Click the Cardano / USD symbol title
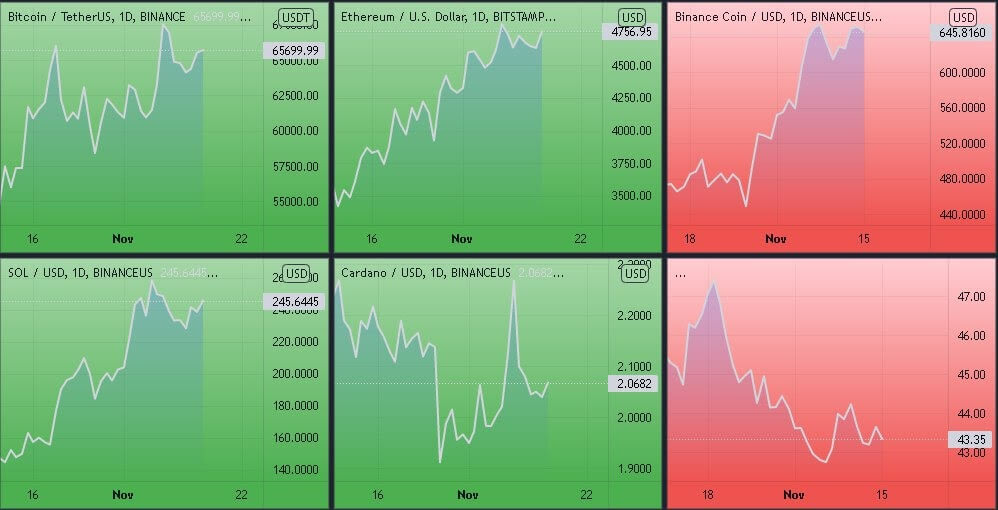Viewport: 998px width, 510px height. (x=425, y=272)
